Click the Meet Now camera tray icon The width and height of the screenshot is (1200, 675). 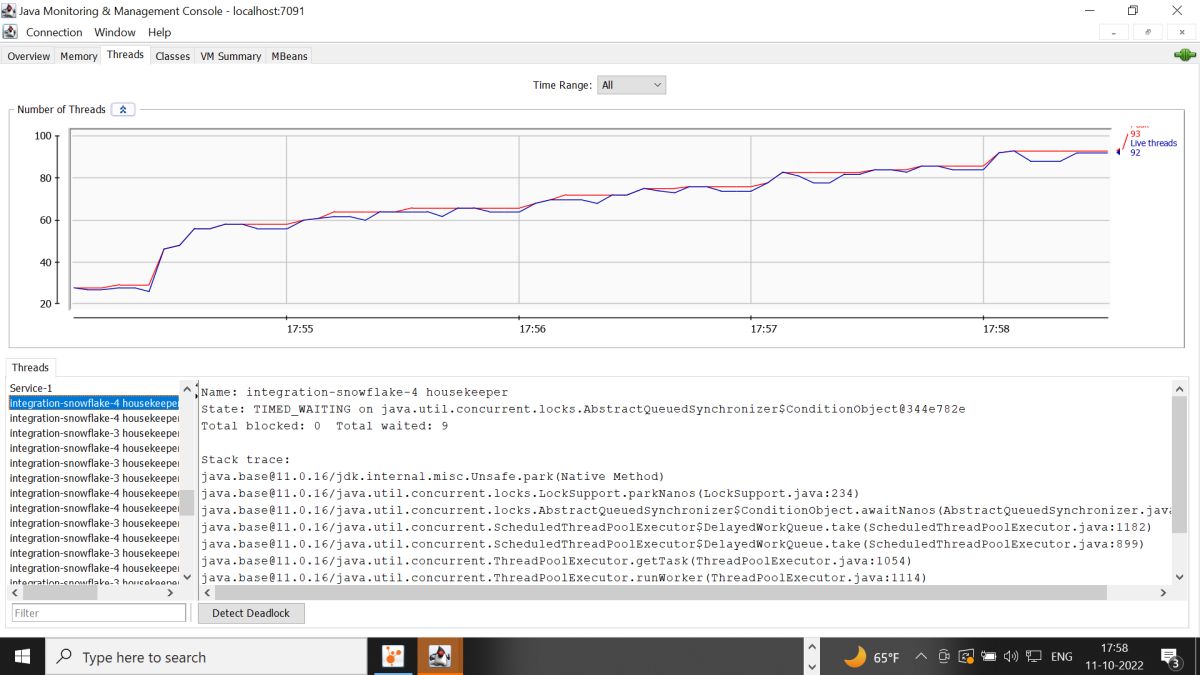[x=944, y=657]
